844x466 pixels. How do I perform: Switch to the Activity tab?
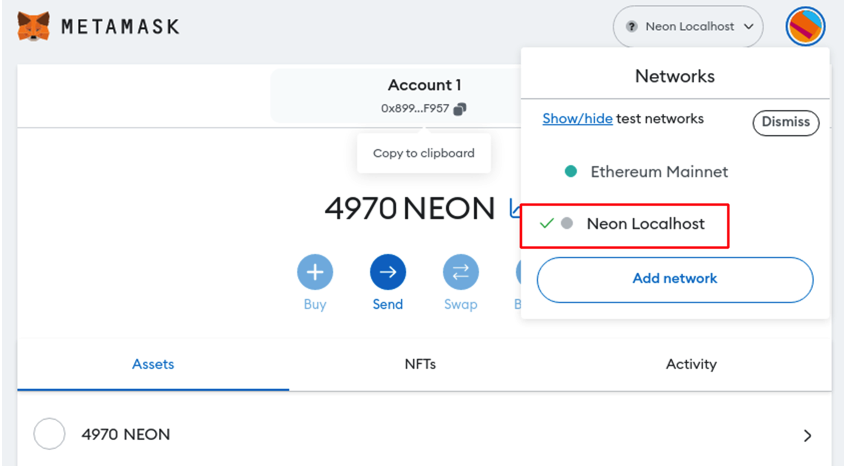[x=691, y=364]
